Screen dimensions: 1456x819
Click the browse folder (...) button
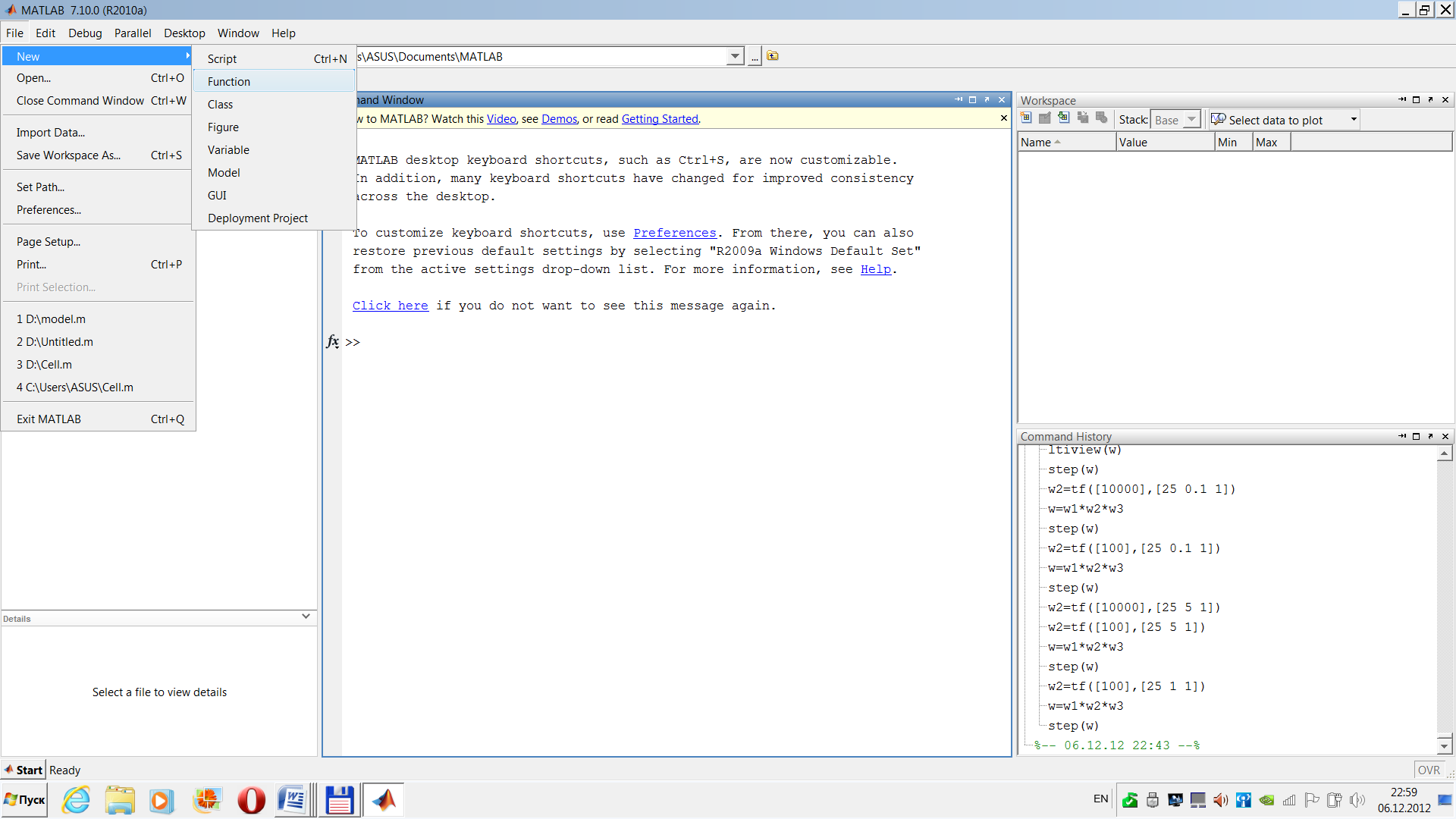click(x=755, y=57)
